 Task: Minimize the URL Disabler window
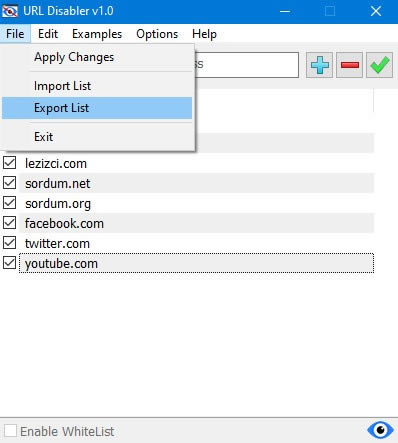point(285,11)
